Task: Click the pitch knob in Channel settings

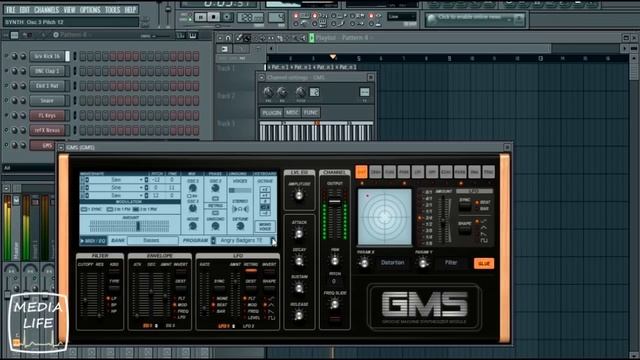Action: pos(300,92)
